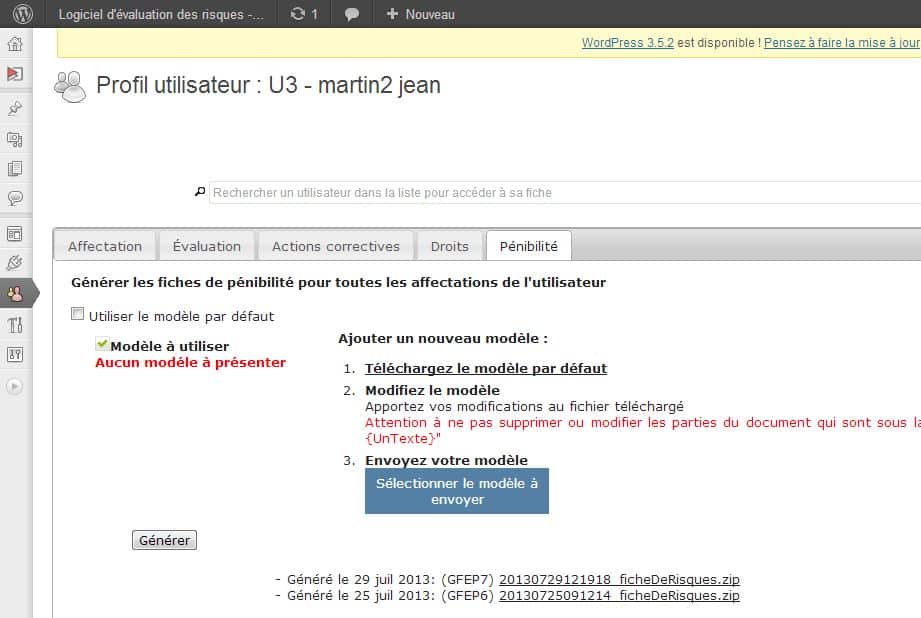Open the site name menu in admin bar
Viewport: 921px width, 618px height.
click(x=160, y=14)
